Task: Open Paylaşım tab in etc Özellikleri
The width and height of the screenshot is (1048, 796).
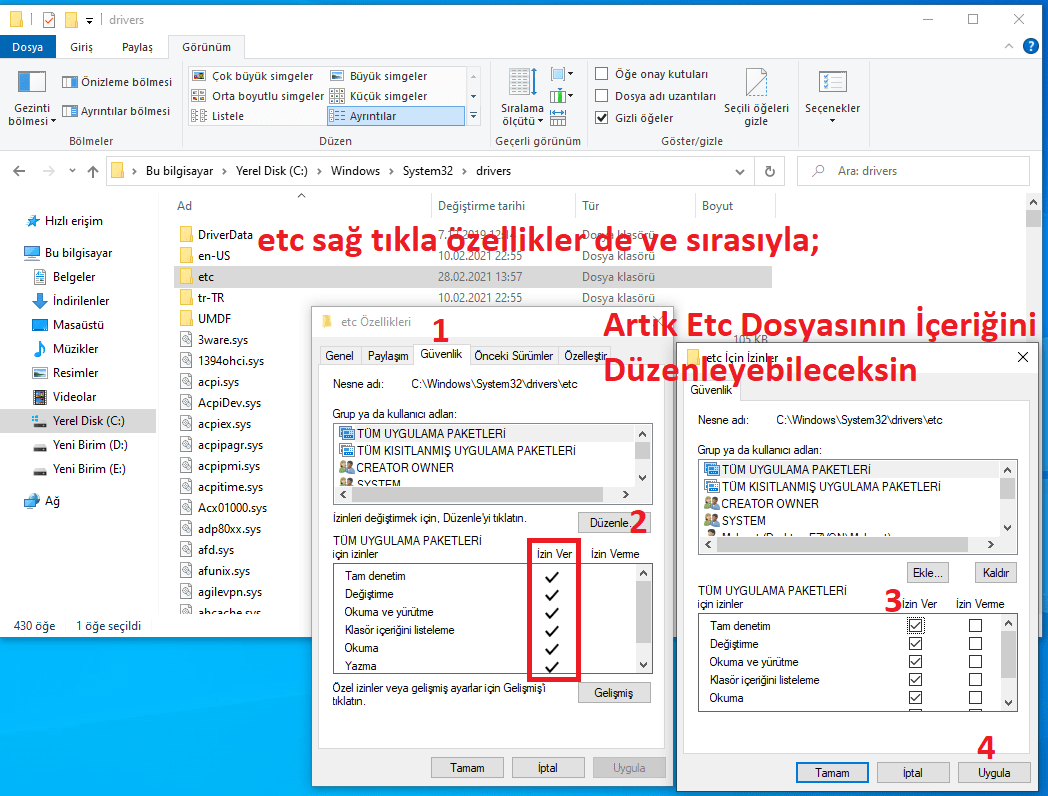Action: coord(388,356)
